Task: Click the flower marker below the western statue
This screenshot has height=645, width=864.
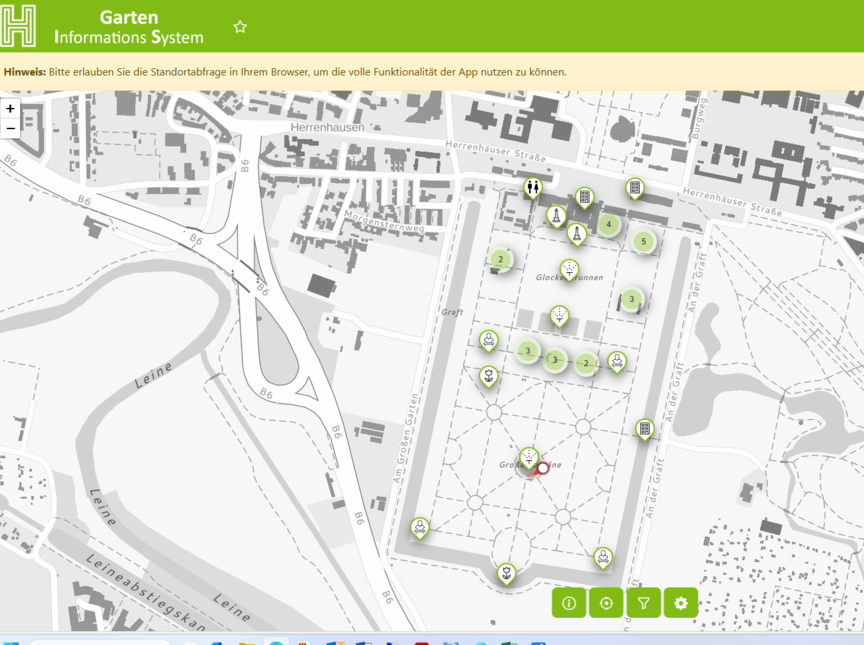Action: point(488,376)
